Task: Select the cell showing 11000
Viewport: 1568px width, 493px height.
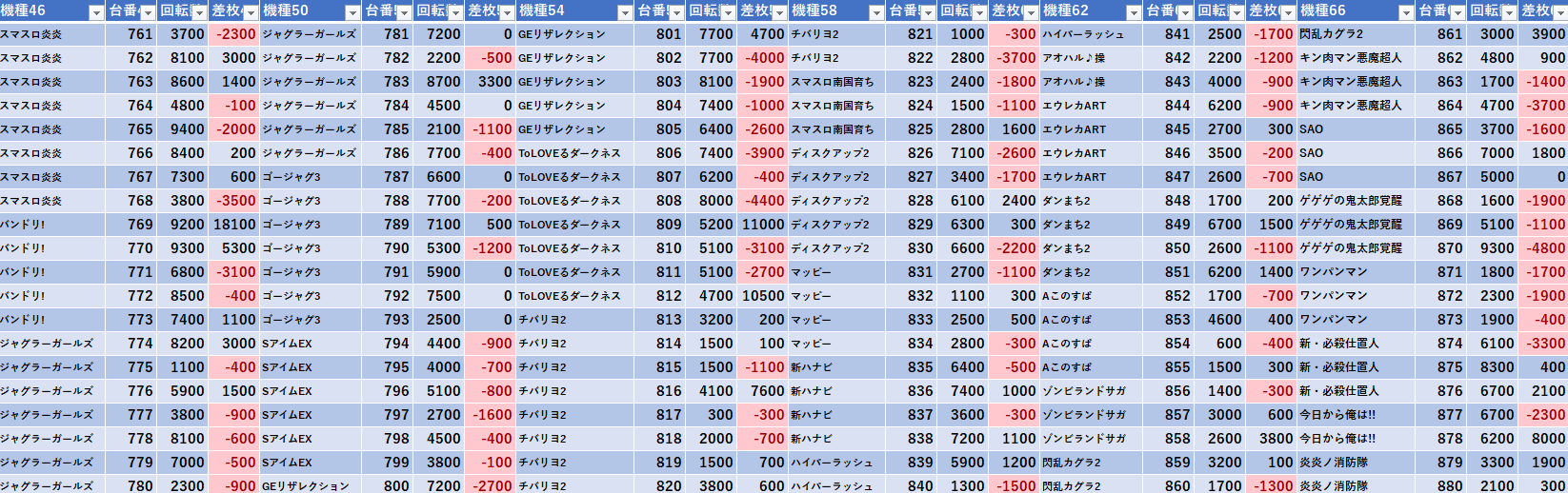Action: [762, 225]
